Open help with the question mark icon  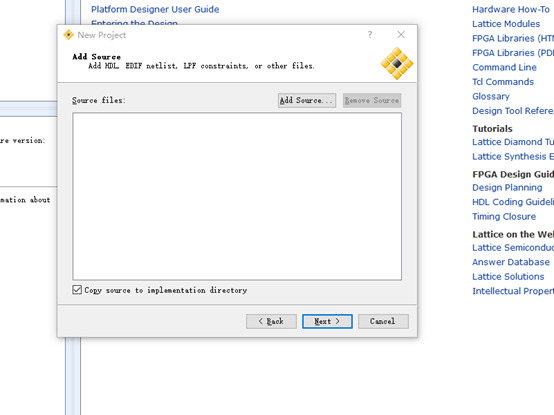click(370, 35)
